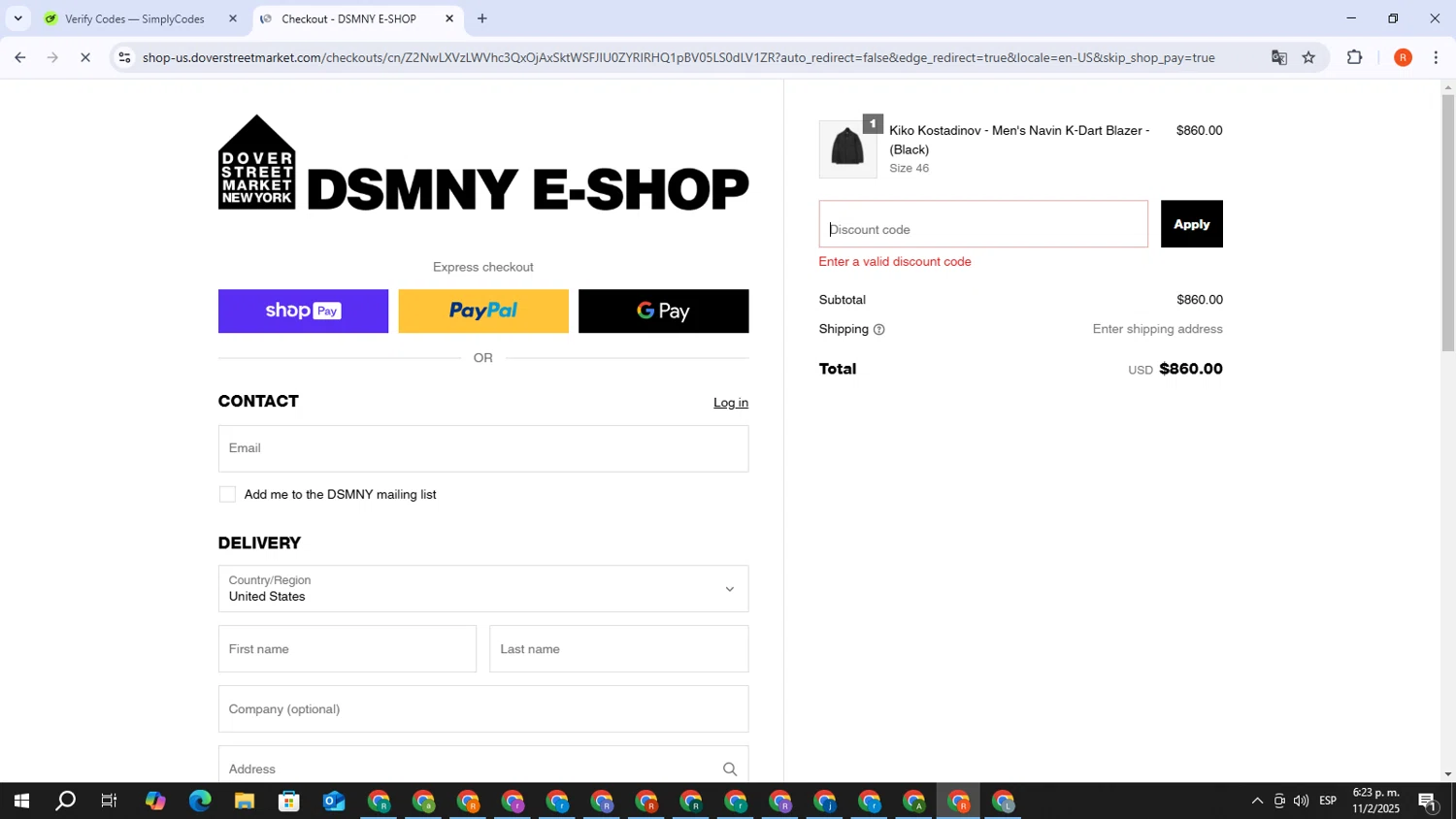The height and width of the screenshot is (819, 1456).
Task: Open network status tray icon
Action: point(1279,802)
